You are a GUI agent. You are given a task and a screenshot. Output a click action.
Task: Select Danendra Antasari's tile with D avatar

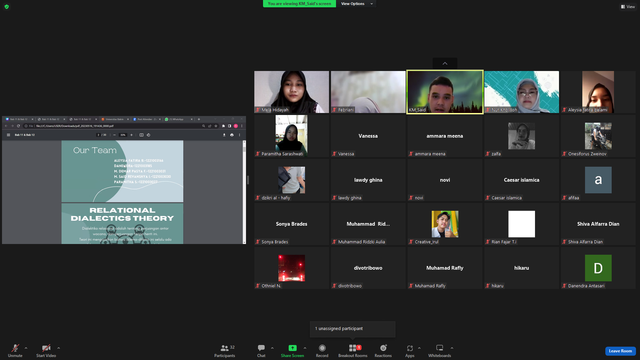pyautogui.click(x=598, y=268)
